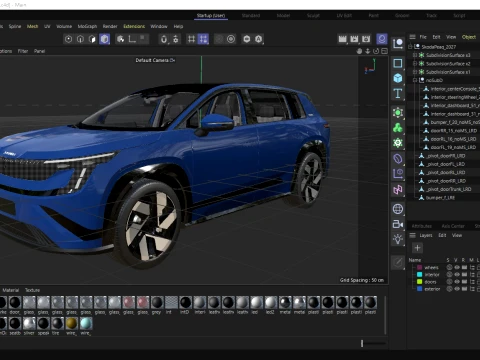Toggle render flag of interior layer
The image size is (480, 360).
point(464,275)
